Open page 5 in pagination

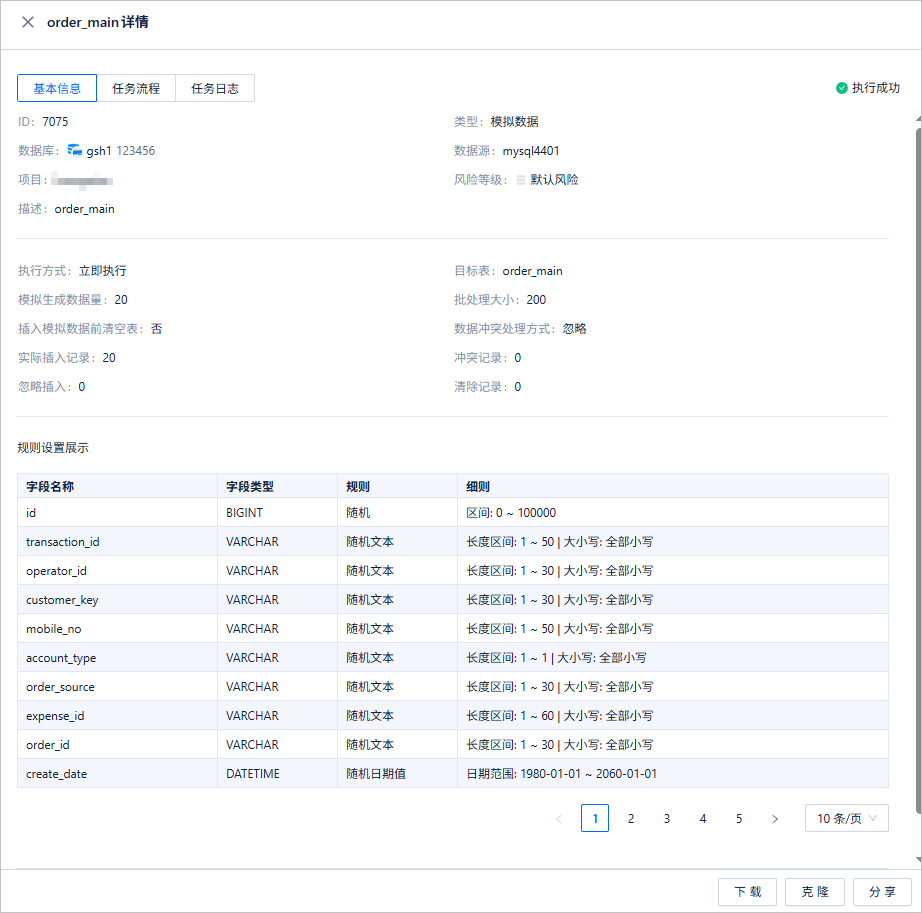(x=739, y=818)
